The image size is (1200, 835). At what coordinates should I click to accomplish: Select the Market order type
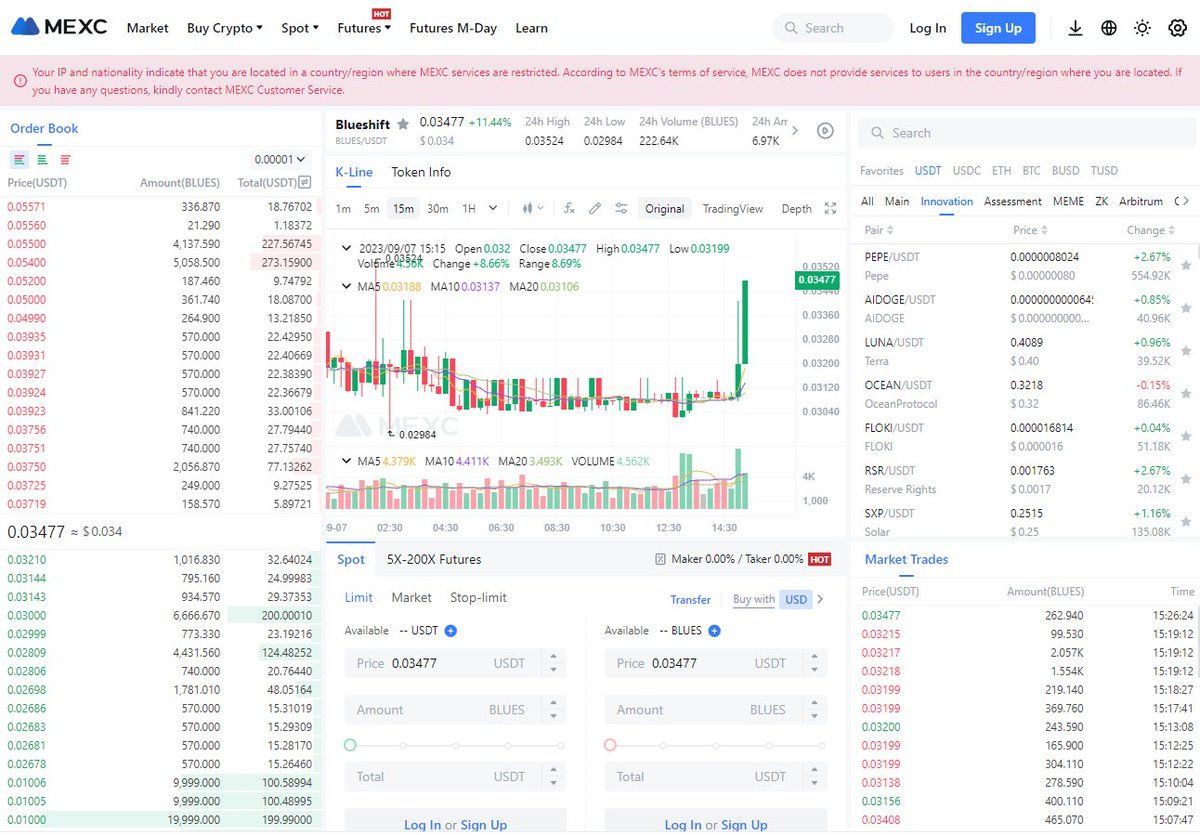click(x=411, y=597)
